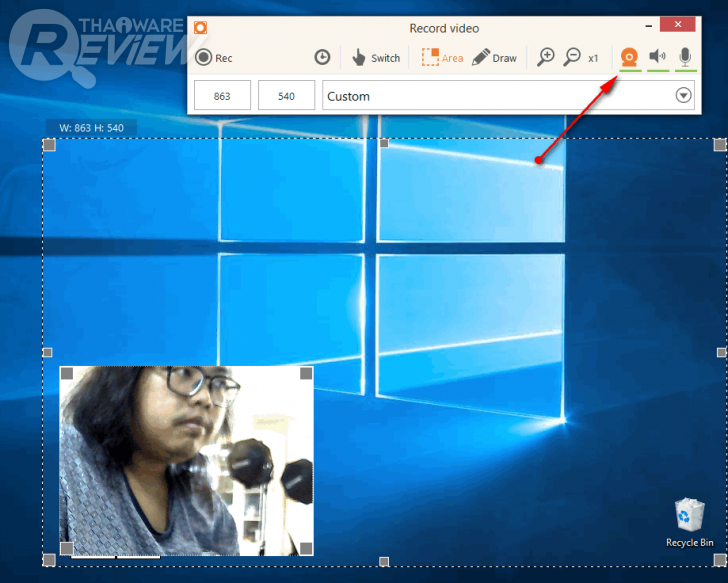Toggle the microphone recording icon
Image resolution: width=728 pixels, height=583 pixels.
tap(685, 57)
